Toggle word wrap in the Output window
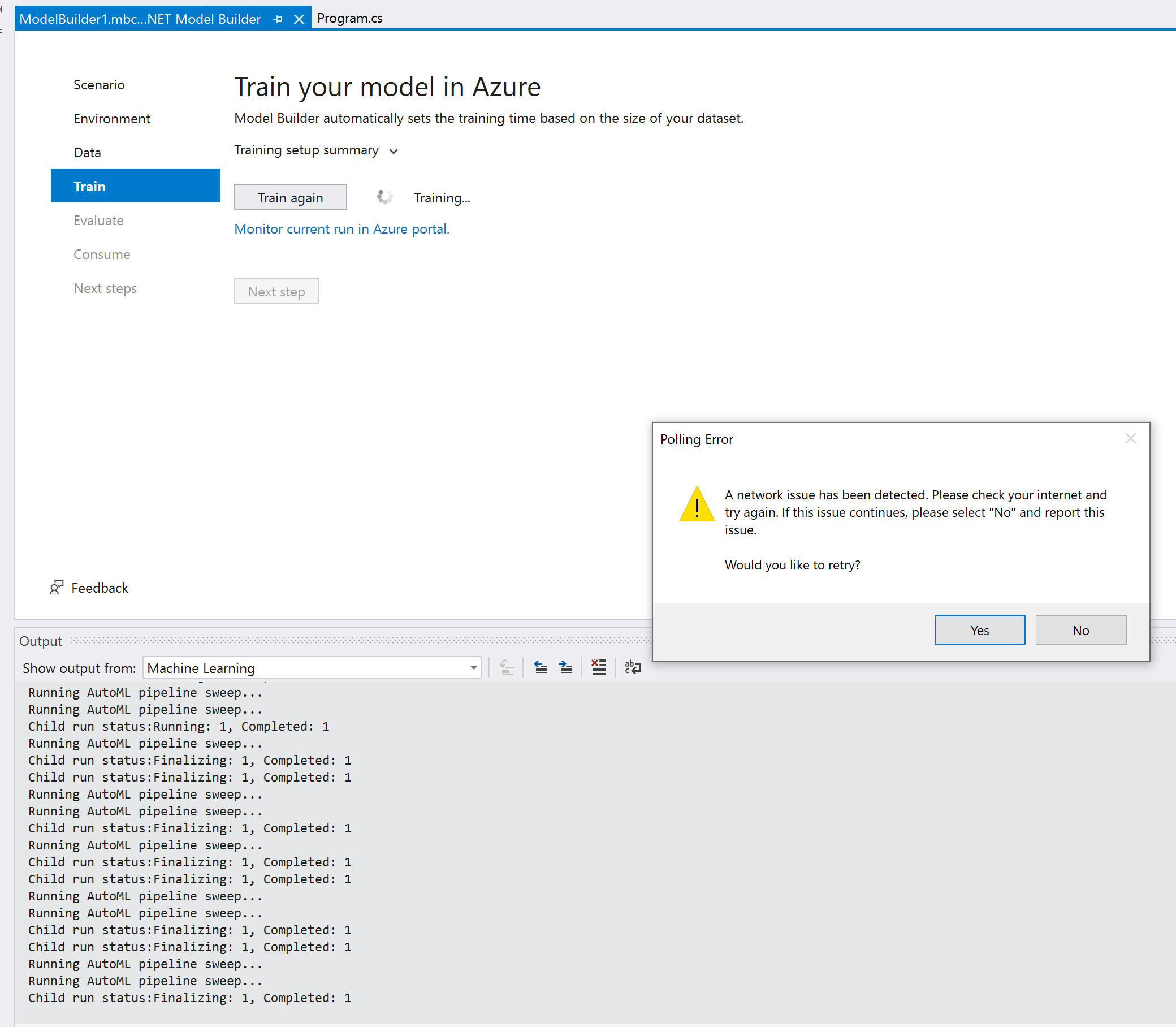Viewport: 1176px width, 1027px height. (x=633, y=667)
